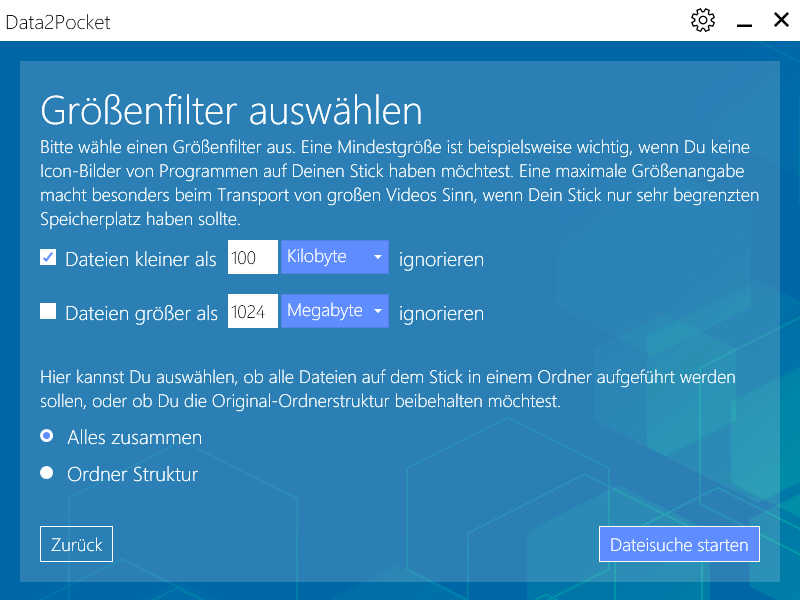Click the 'ignorieren' text beside the Megabyte dropdown
The height and width of the screenshot is (600, 800).
tap(441, 313)
